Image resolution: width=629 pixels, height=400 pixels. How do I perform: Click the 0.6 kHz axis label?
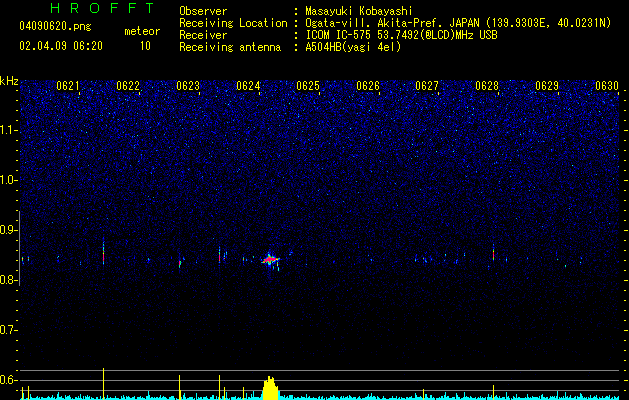click(x=8, y=380)
